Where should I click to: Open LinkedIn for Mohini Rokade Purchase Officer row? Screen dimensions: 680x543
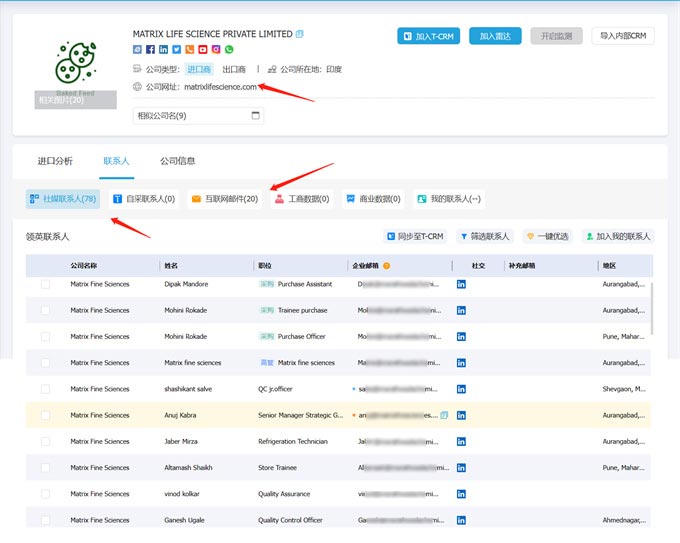coord(461,337)
